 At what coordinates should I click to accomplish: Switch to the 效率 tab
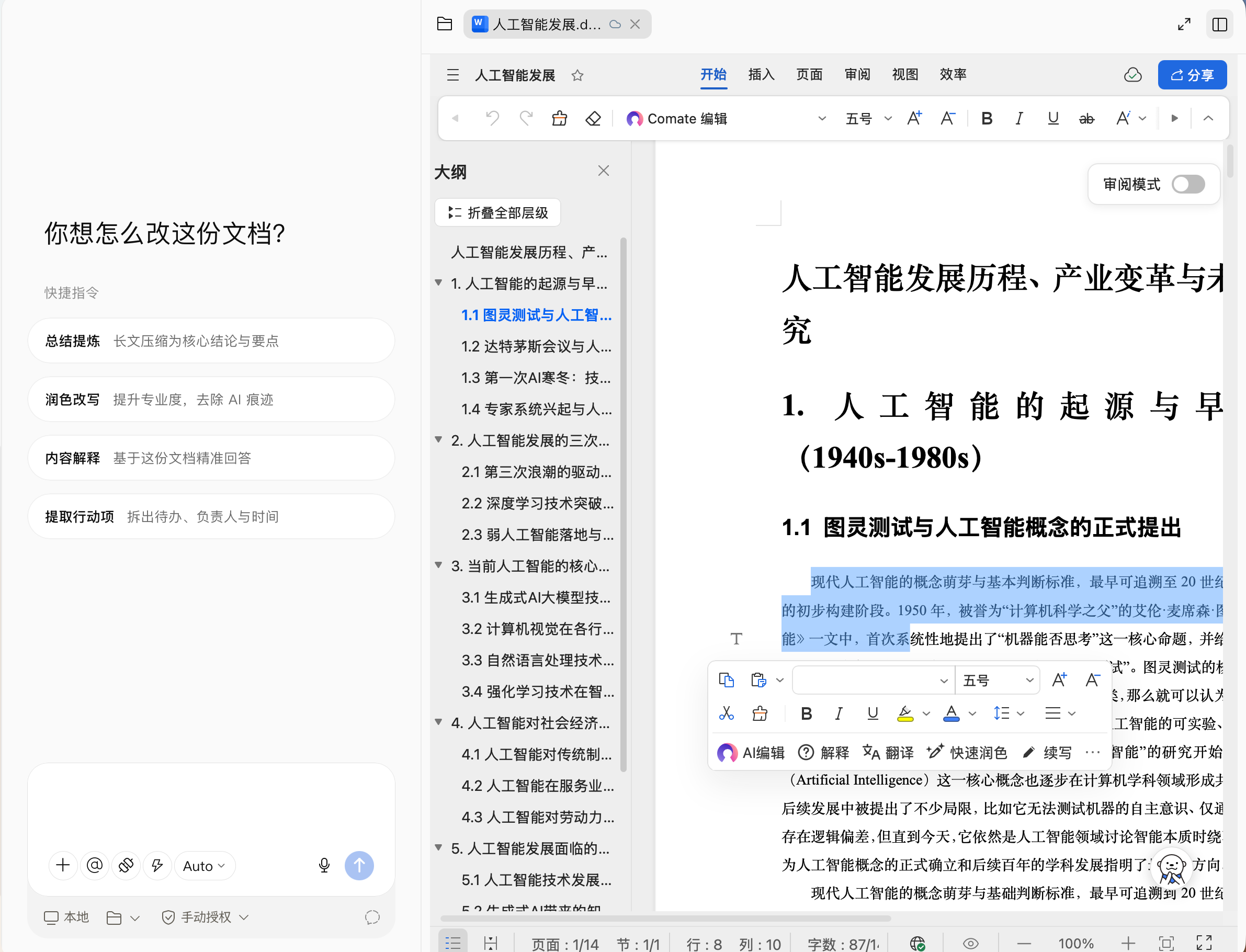tap(953, 74)
